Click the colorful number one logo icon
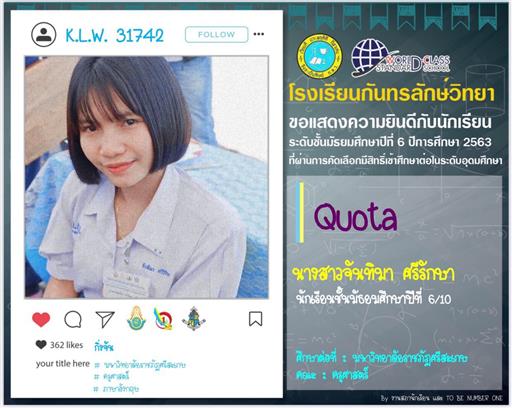 (163, 319)
